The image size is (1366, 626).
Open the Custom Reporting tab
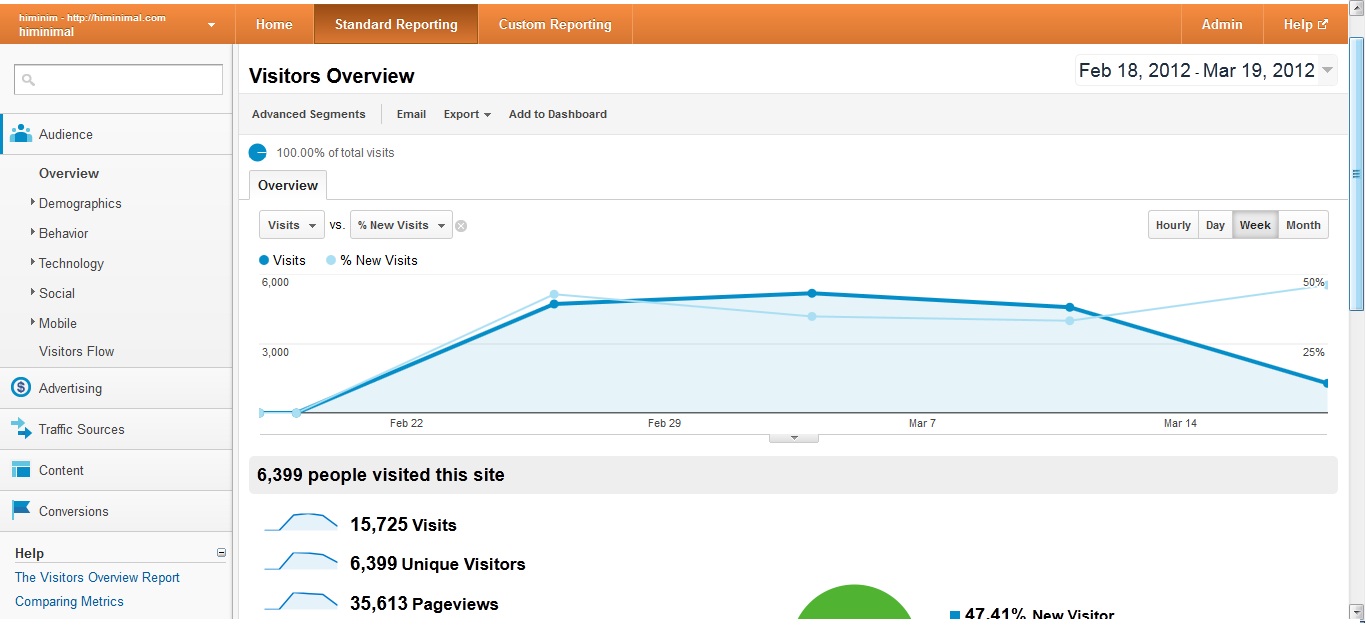point(555,24)
